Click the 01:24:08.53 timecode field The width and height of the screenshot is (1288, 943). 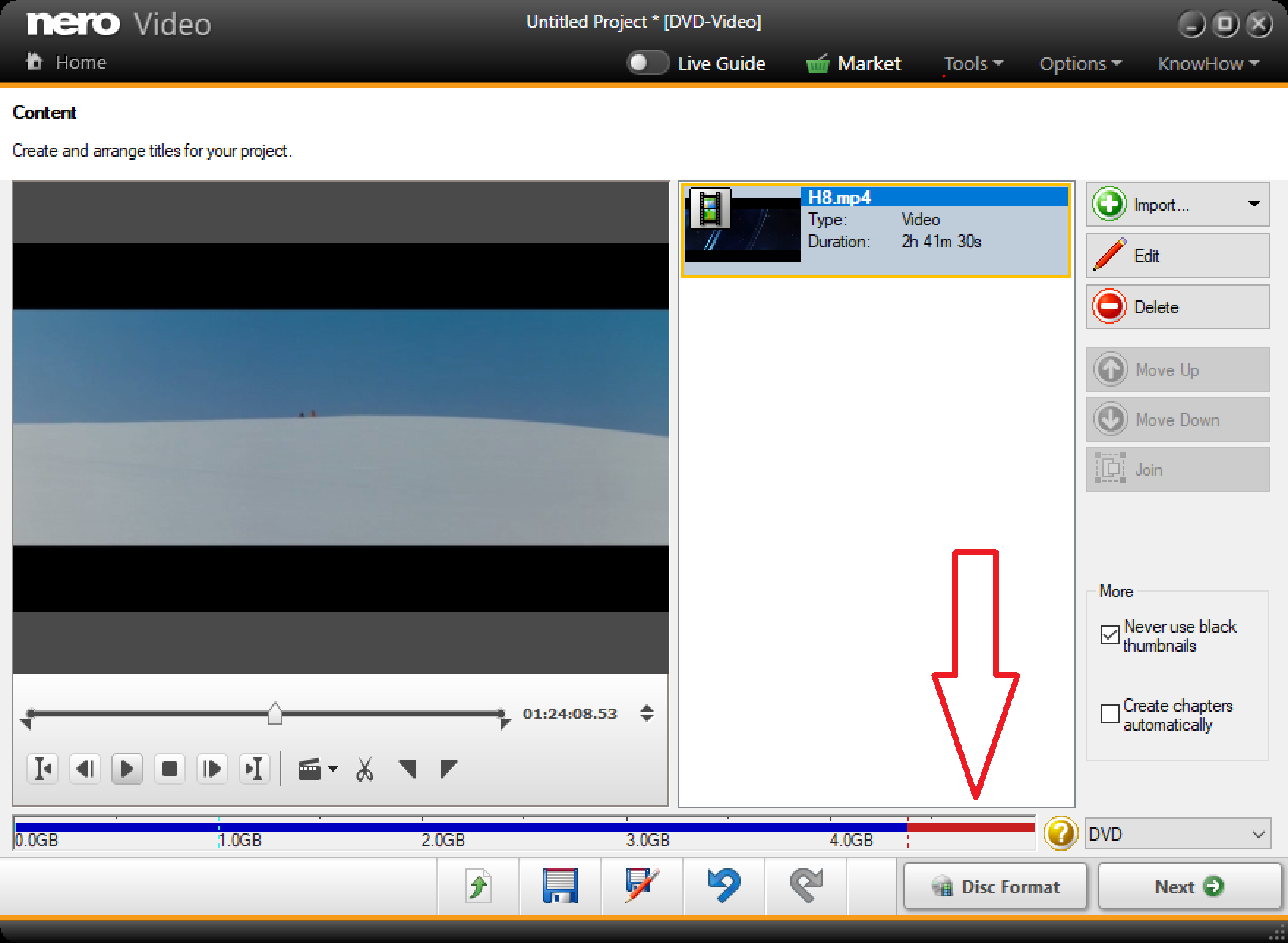(x=570, y=714)
